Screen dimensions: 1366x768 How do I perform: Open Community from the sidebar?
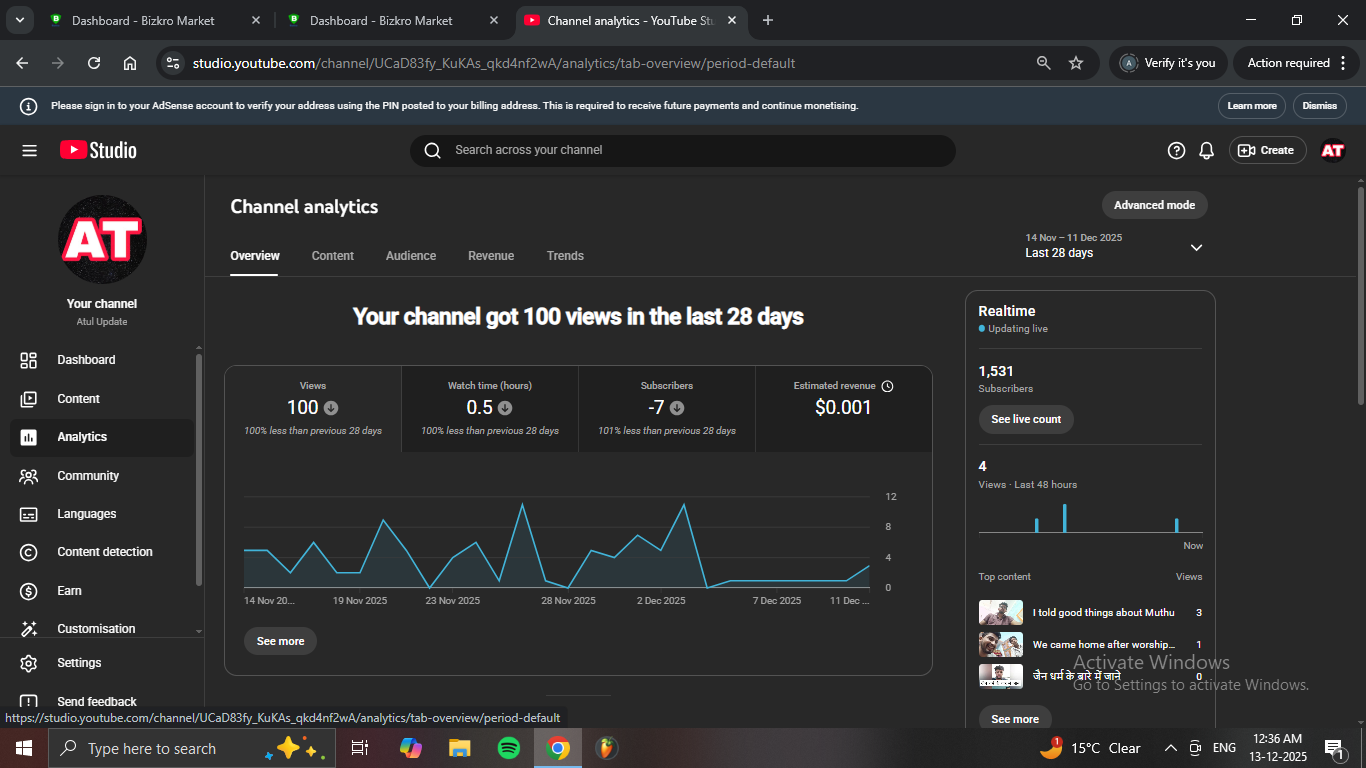click(x=87, y=476)
